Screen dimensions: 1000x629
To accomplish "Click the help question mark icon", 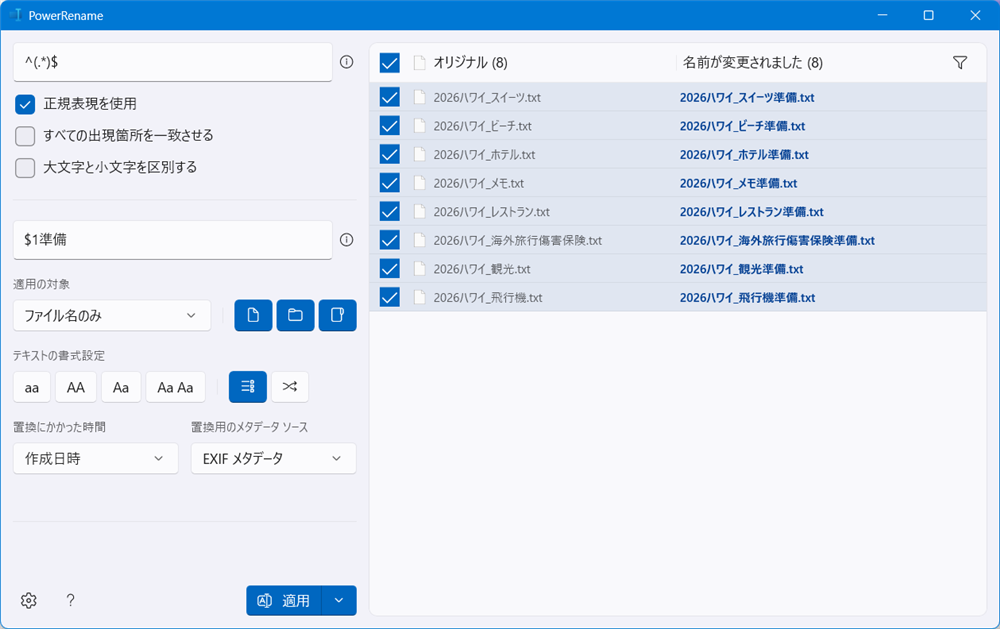I will pos(70,600).
